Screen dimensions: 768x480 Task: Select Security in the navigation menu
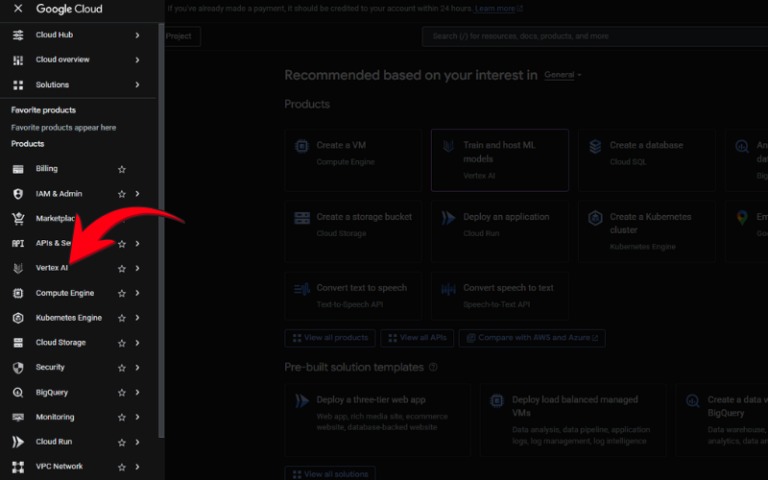(50, 367)
